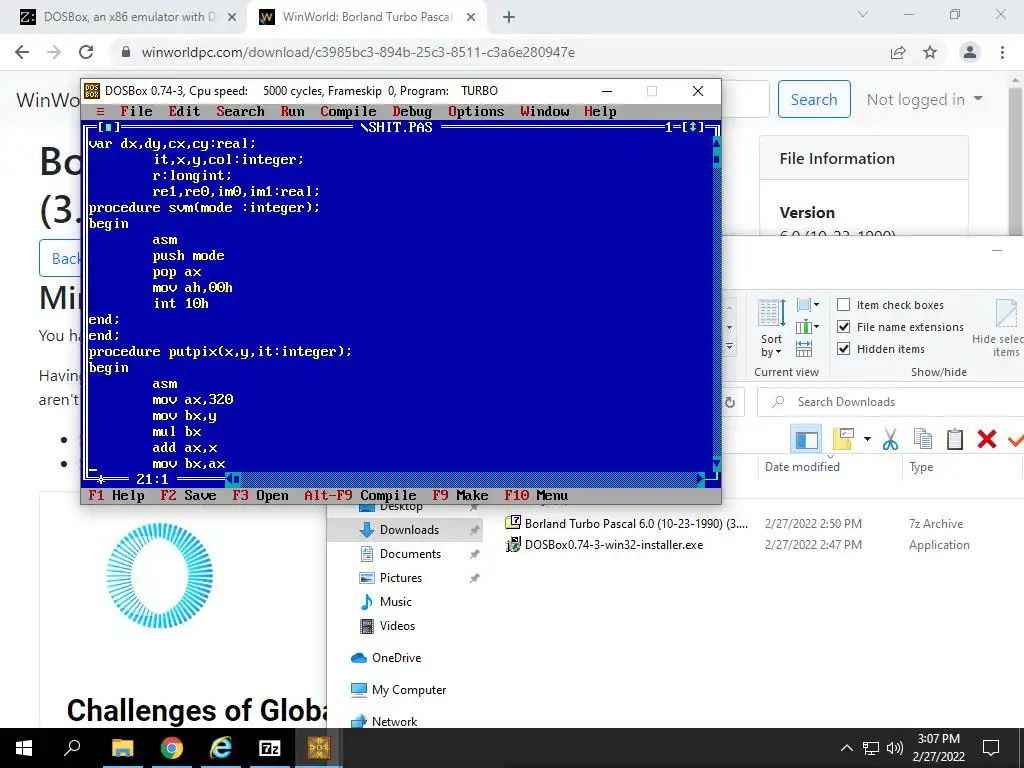Click the editor vertical scrollbar up arrow
Viewport: 1024px width, 768px height.
click(716, 143)
